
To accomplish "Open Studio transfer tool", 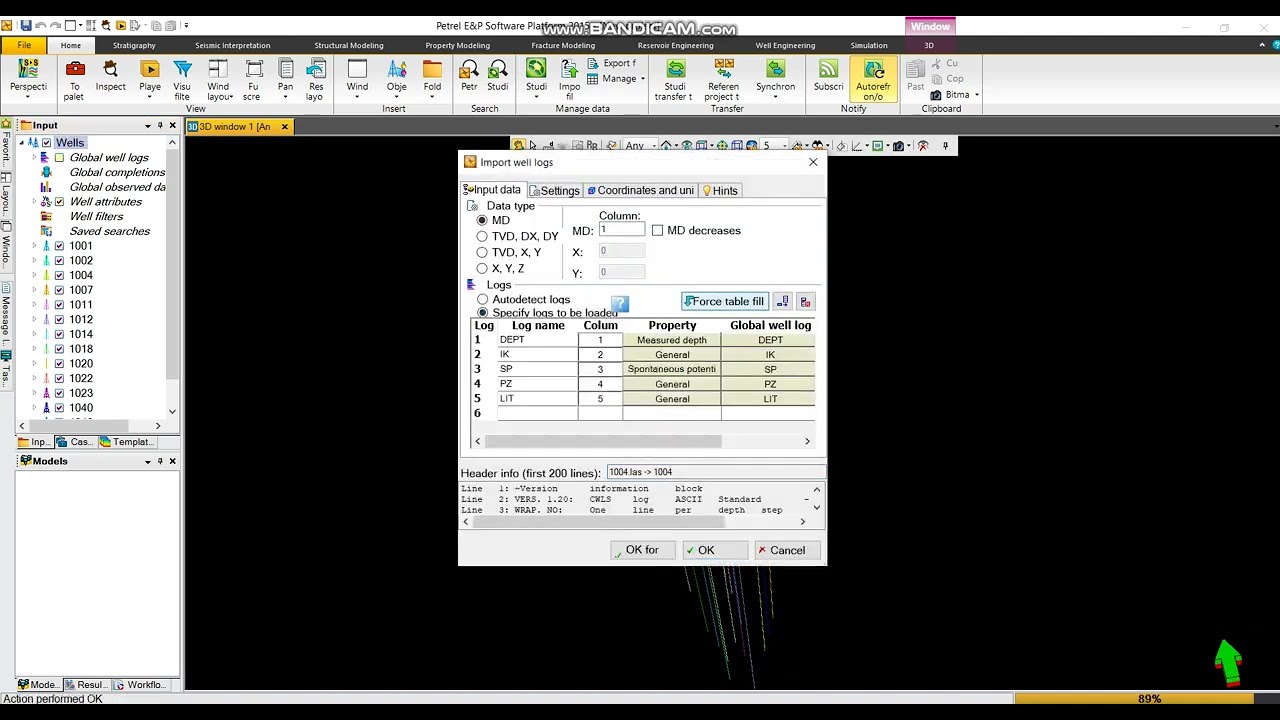I will [675, 79].
